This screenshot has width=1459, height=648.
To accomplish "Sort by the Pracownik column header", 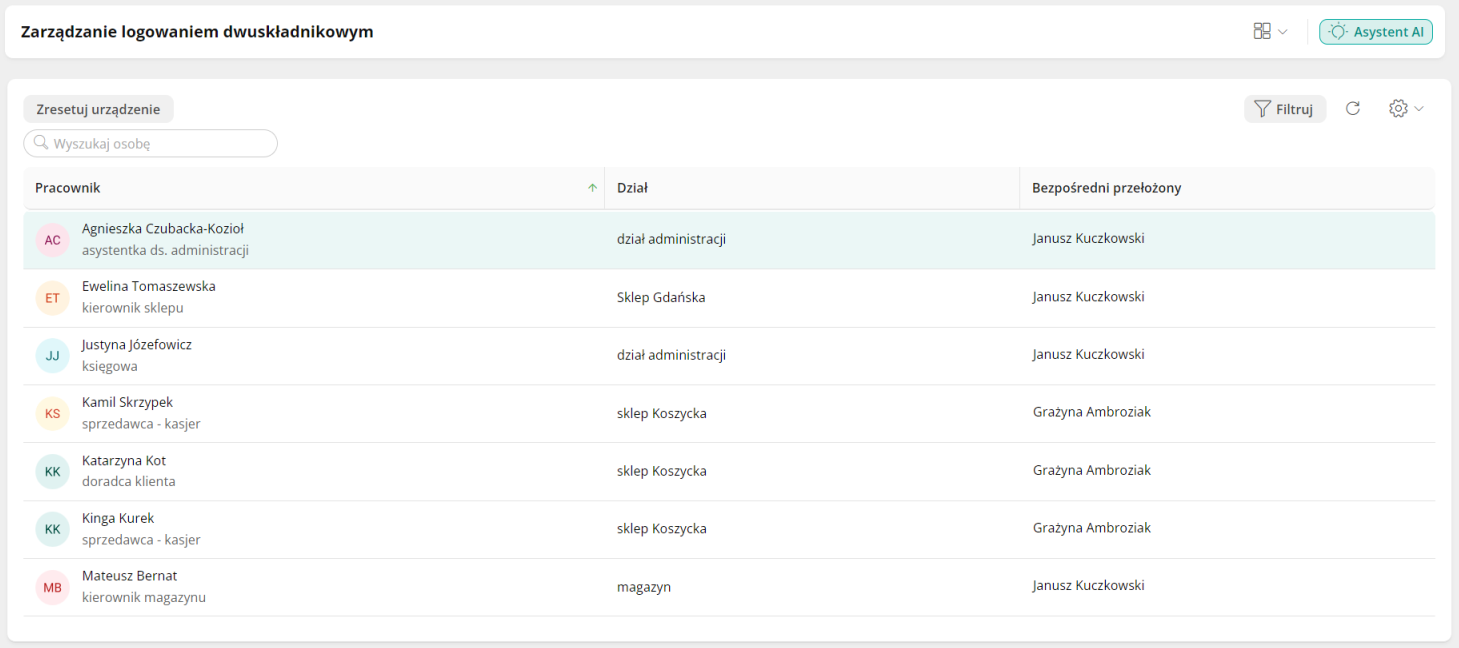I will click(68, 188).
